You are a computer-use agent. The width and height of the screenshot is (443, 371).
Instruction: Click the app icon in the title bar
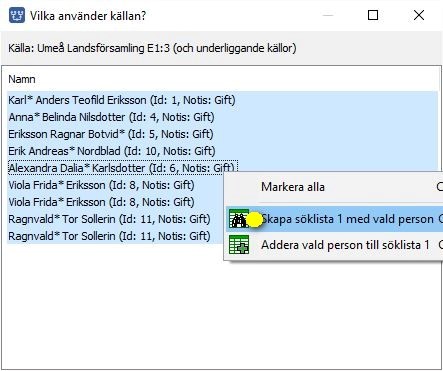tap(17, 15)
